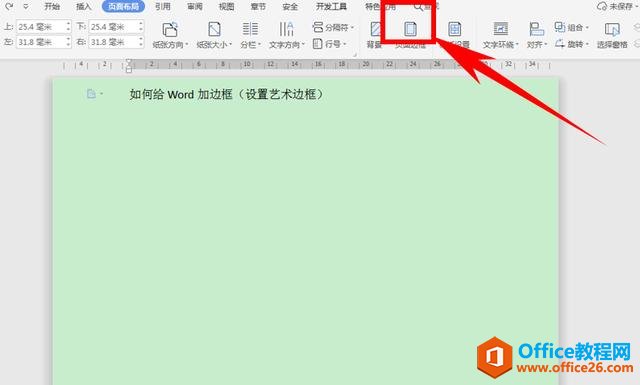Click the 对齐 align icon
The height and width of the screenshot is (385, 640).
[x=536, y=29]
